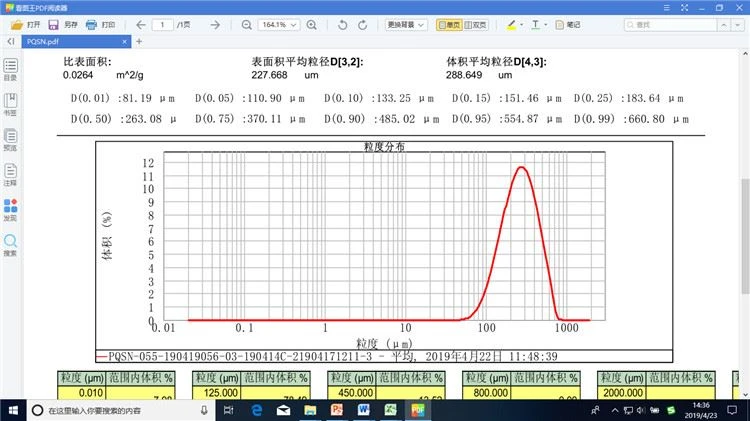Switch to single page view (单页)
750x421 pixels.
[449, 25]
